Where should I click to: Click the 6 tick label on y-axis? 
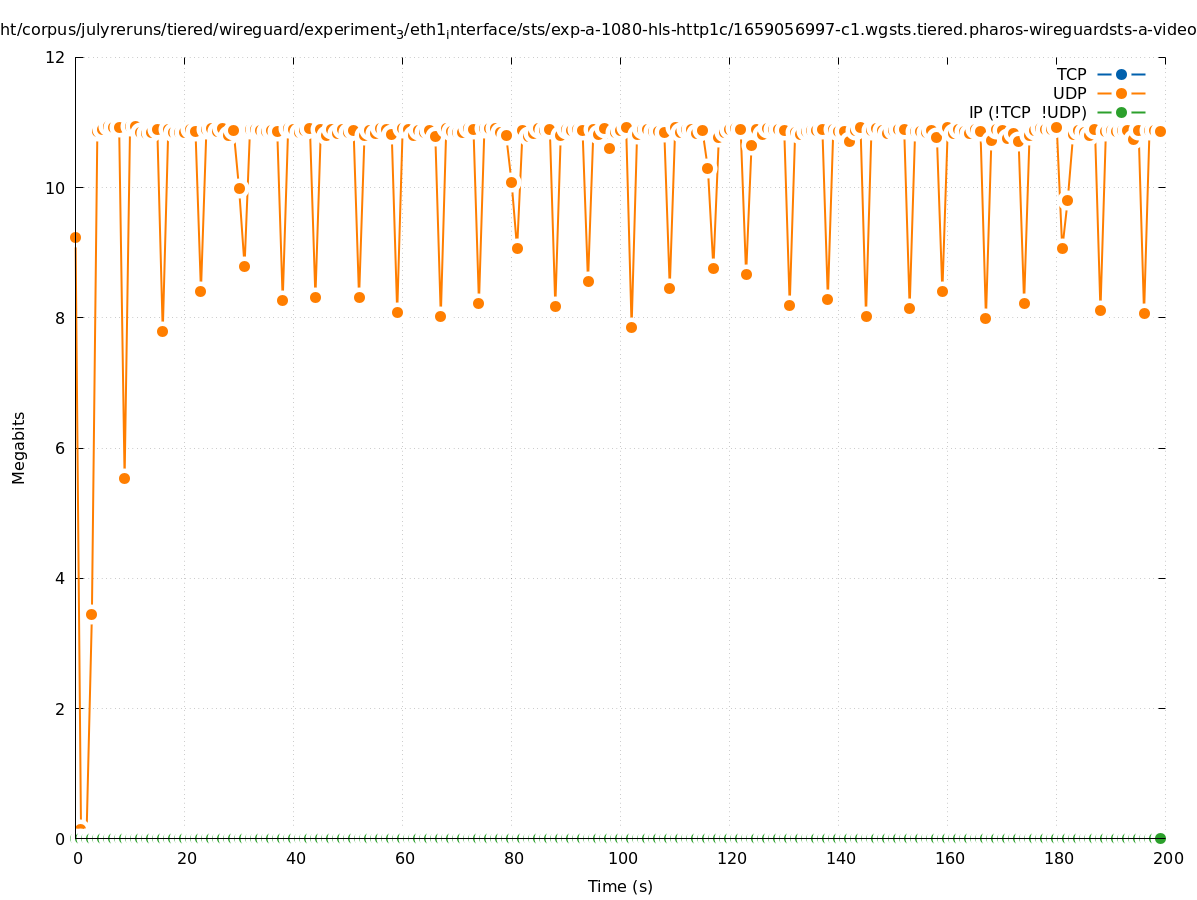(x=60, y=448)
